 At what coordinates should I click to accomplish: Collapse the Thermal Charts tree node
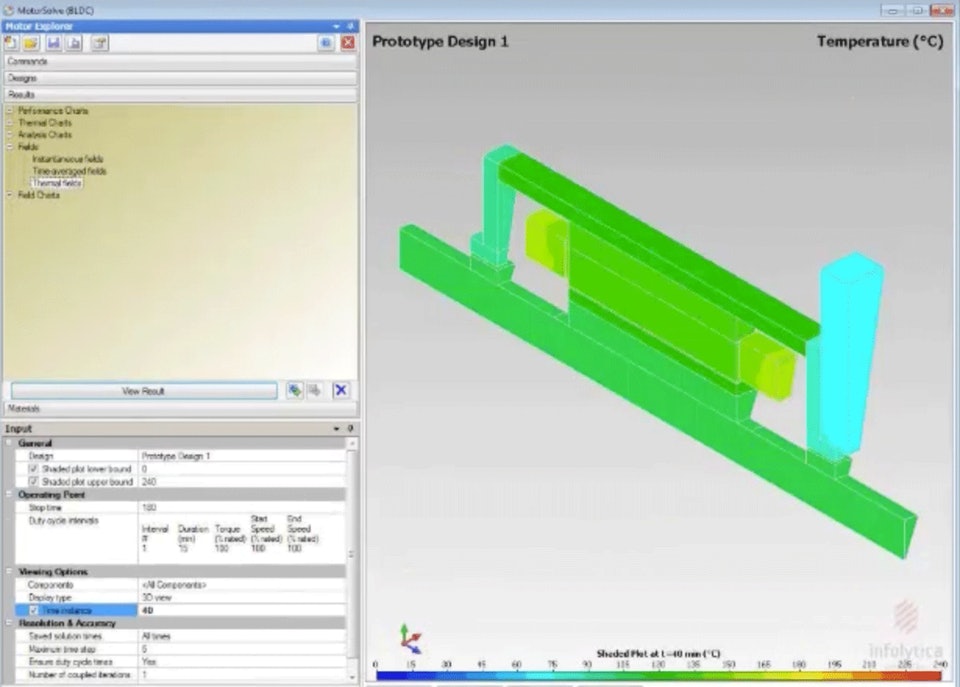click(10, 123)
